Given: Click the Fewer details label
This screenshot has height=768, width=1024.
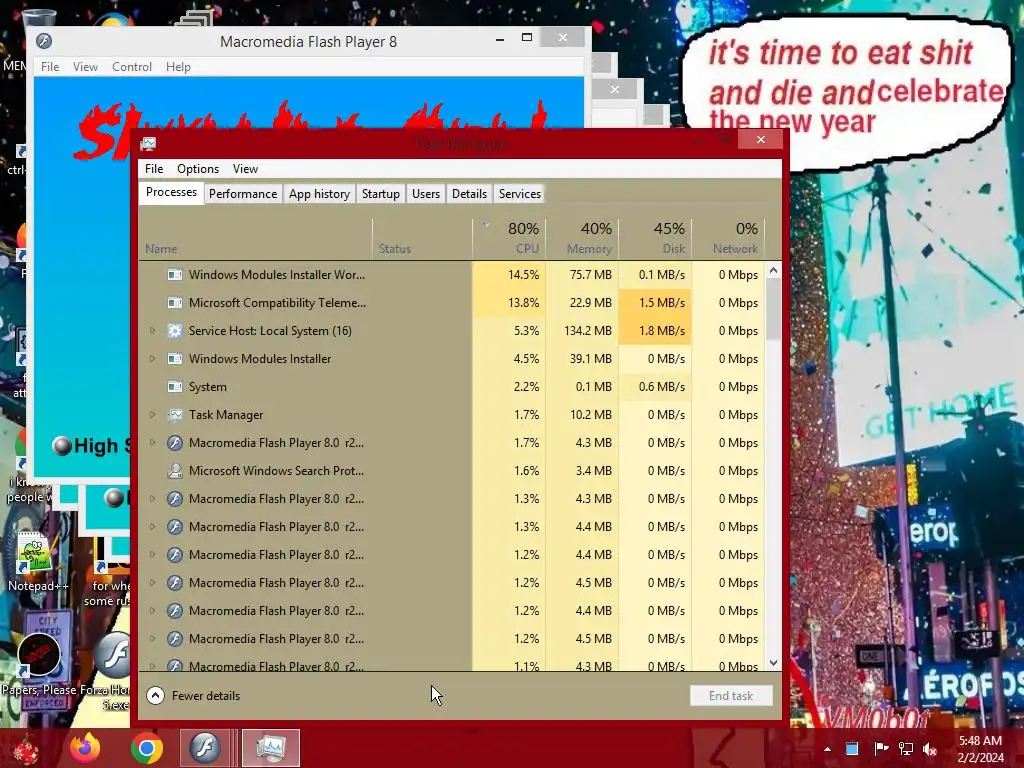Looking at the screenshot, I should [x=206, y=696].
